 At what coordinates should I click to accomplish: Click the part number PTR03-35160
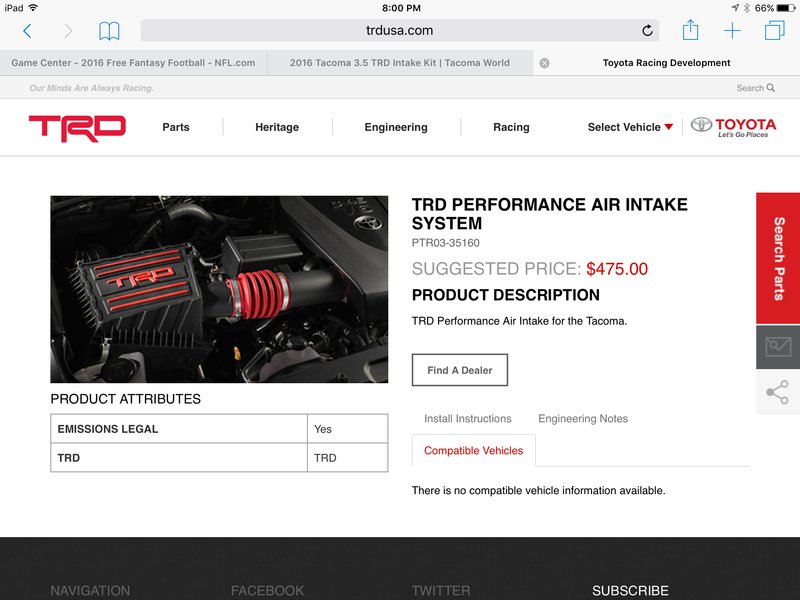pyautogui.click(x=445, y=243)
